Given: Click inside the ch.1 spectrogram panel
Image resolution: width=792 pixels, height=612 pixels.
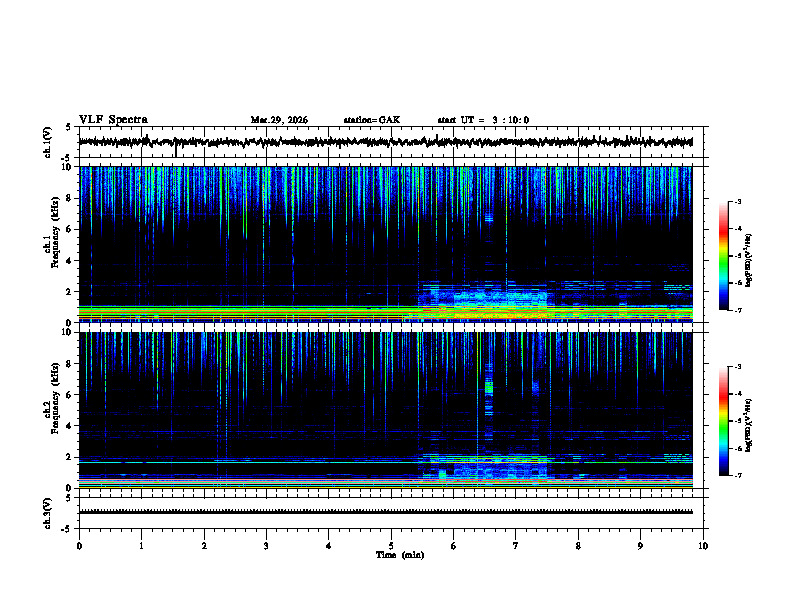Looking at the screenshot, I should 385,244.
